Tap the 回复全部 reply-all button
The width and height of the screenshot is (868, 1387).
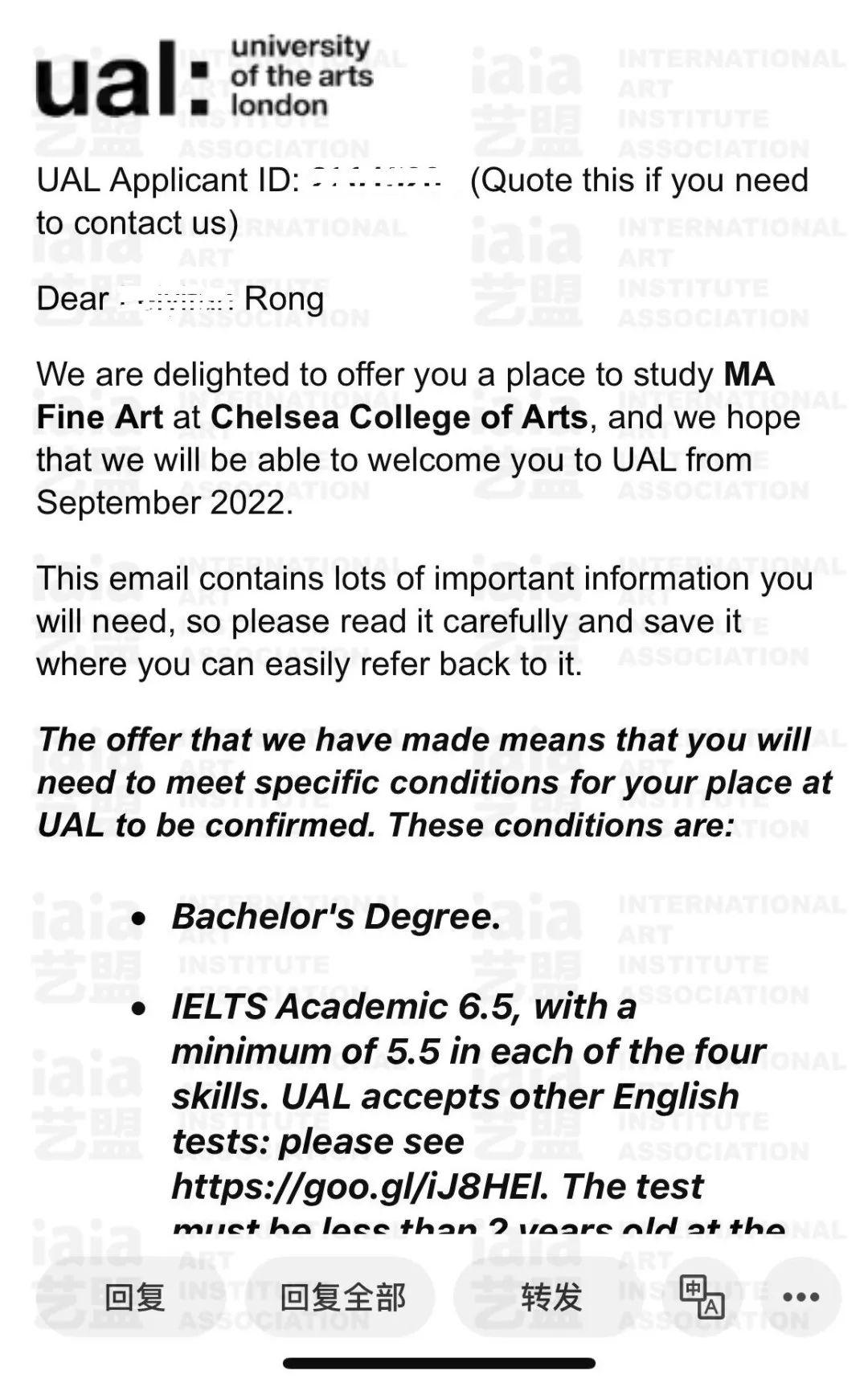(342, 1297)
